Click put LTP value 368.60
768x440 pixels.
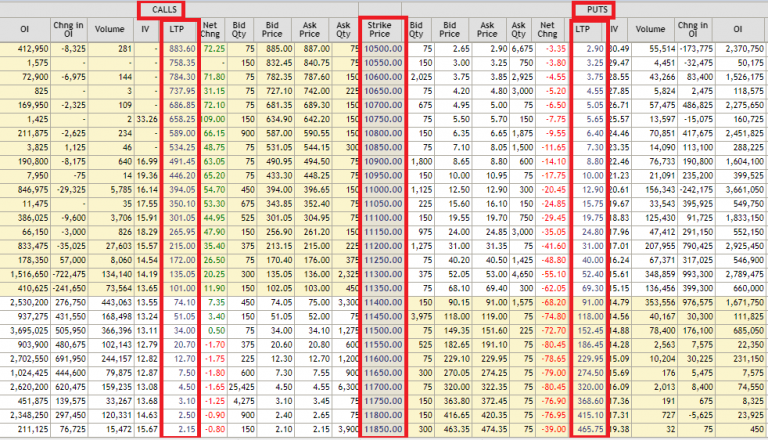point(590,402)
